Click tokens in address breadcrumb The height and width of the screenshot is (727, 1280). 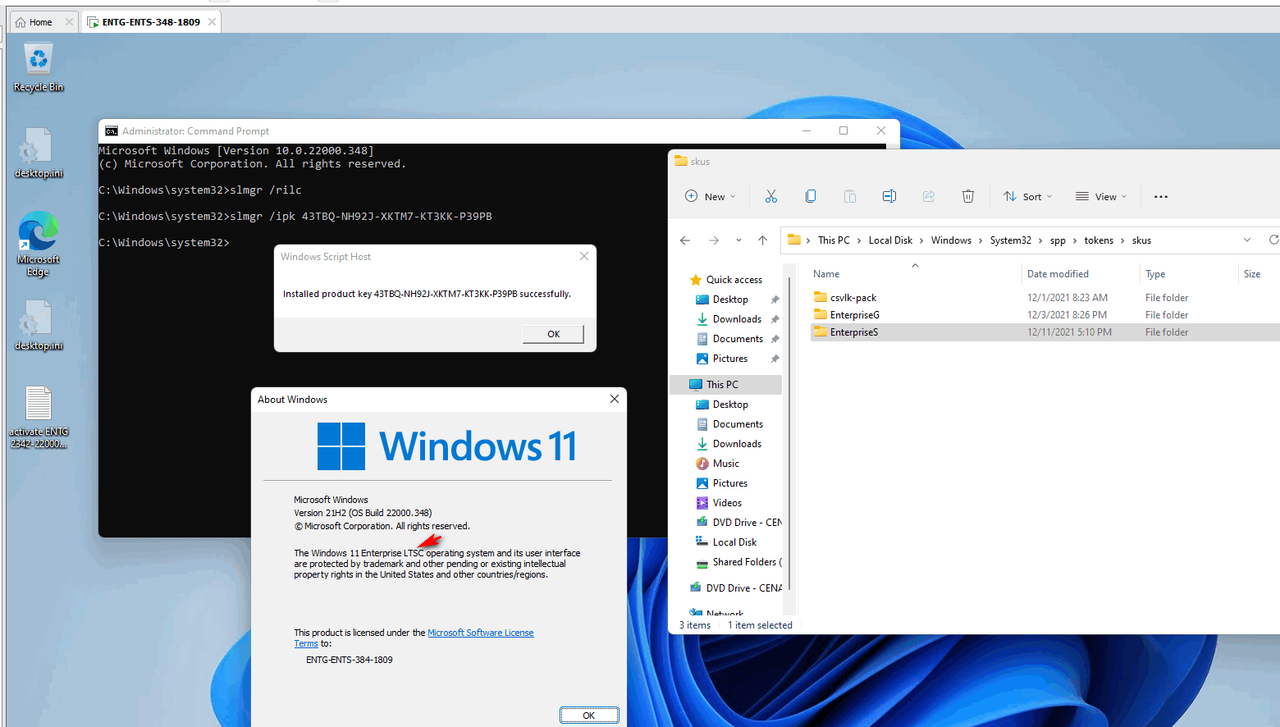[1099, 240]
